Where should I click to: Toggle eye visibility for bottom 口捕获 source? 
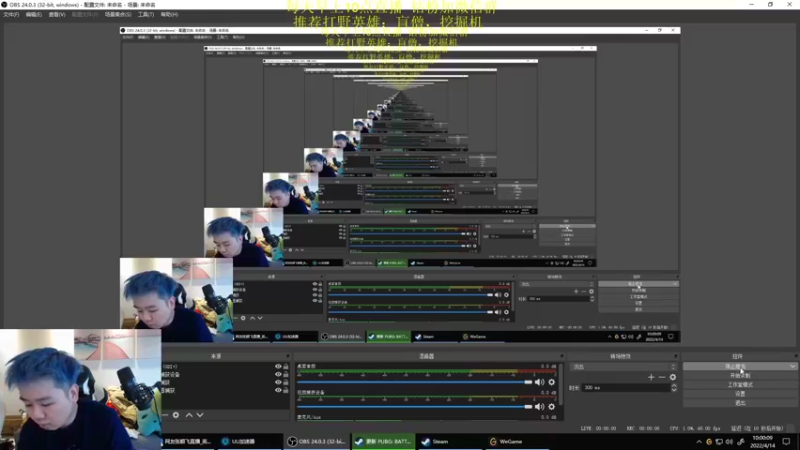[278, 390]
